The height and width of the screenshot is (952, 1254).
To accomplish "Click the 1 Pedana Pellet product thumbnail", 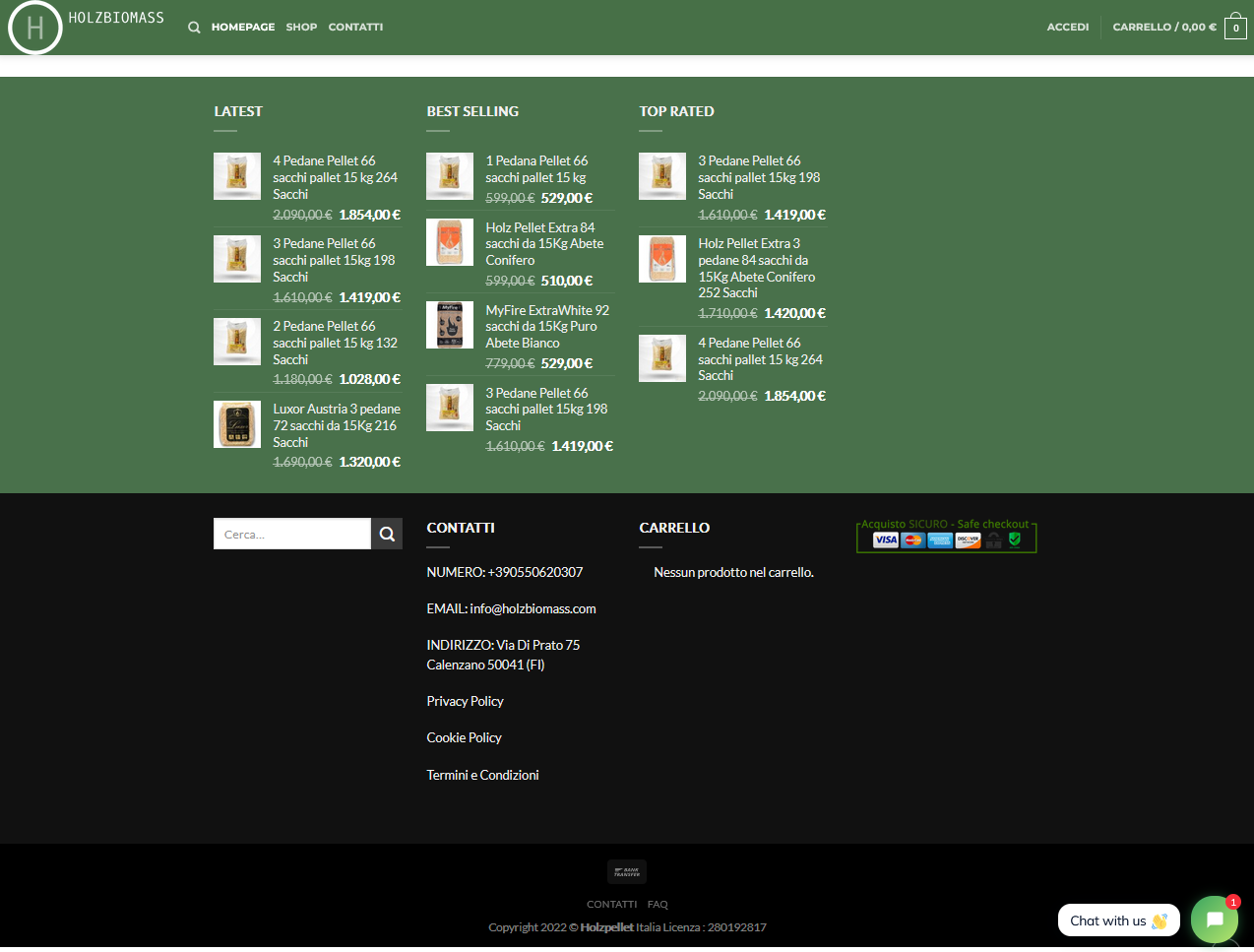I will tap(450, 176).
